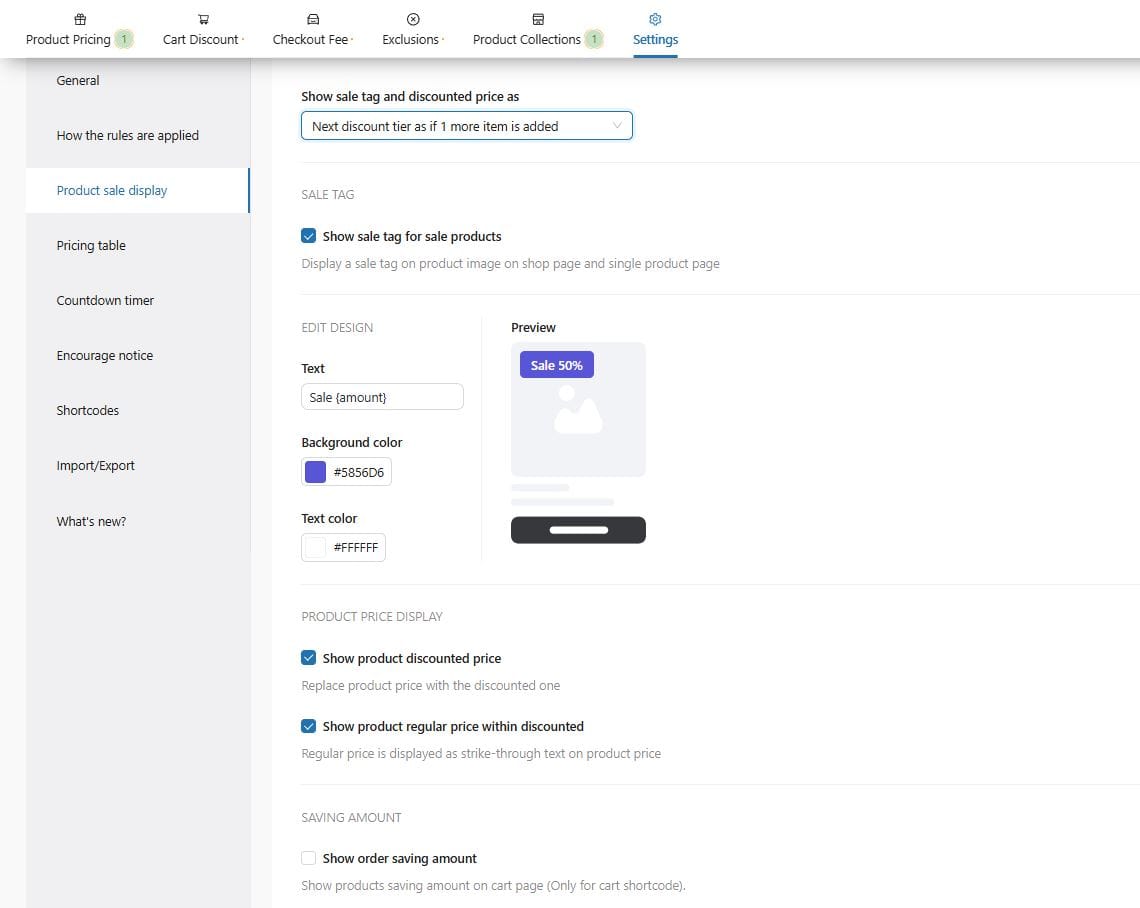
Task: Open the Pricing table settings section
Action: [91, 246]
